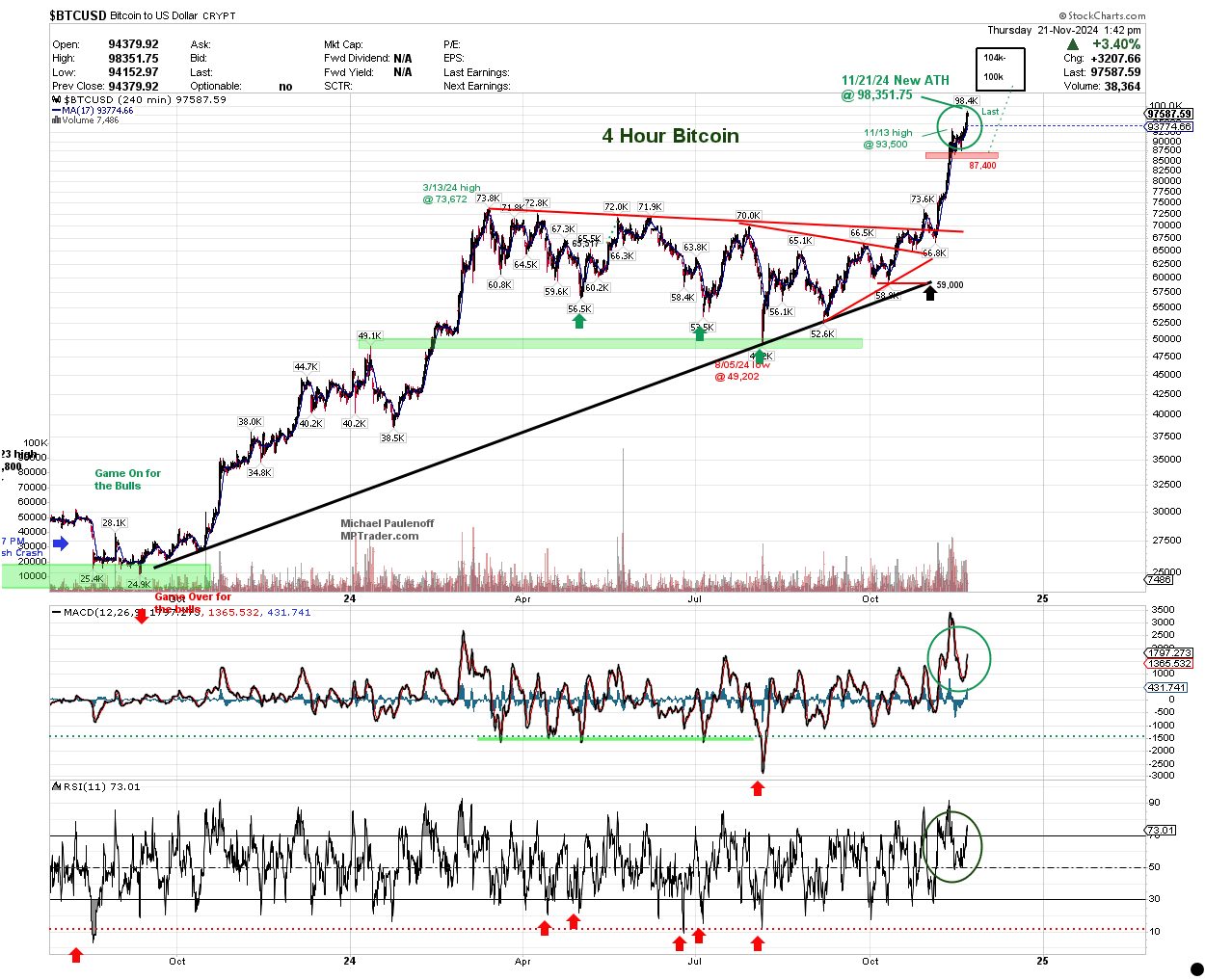
Task: Click the 'Next Earnings:' label
Action: pyautogui.click(x=476, y=86)
